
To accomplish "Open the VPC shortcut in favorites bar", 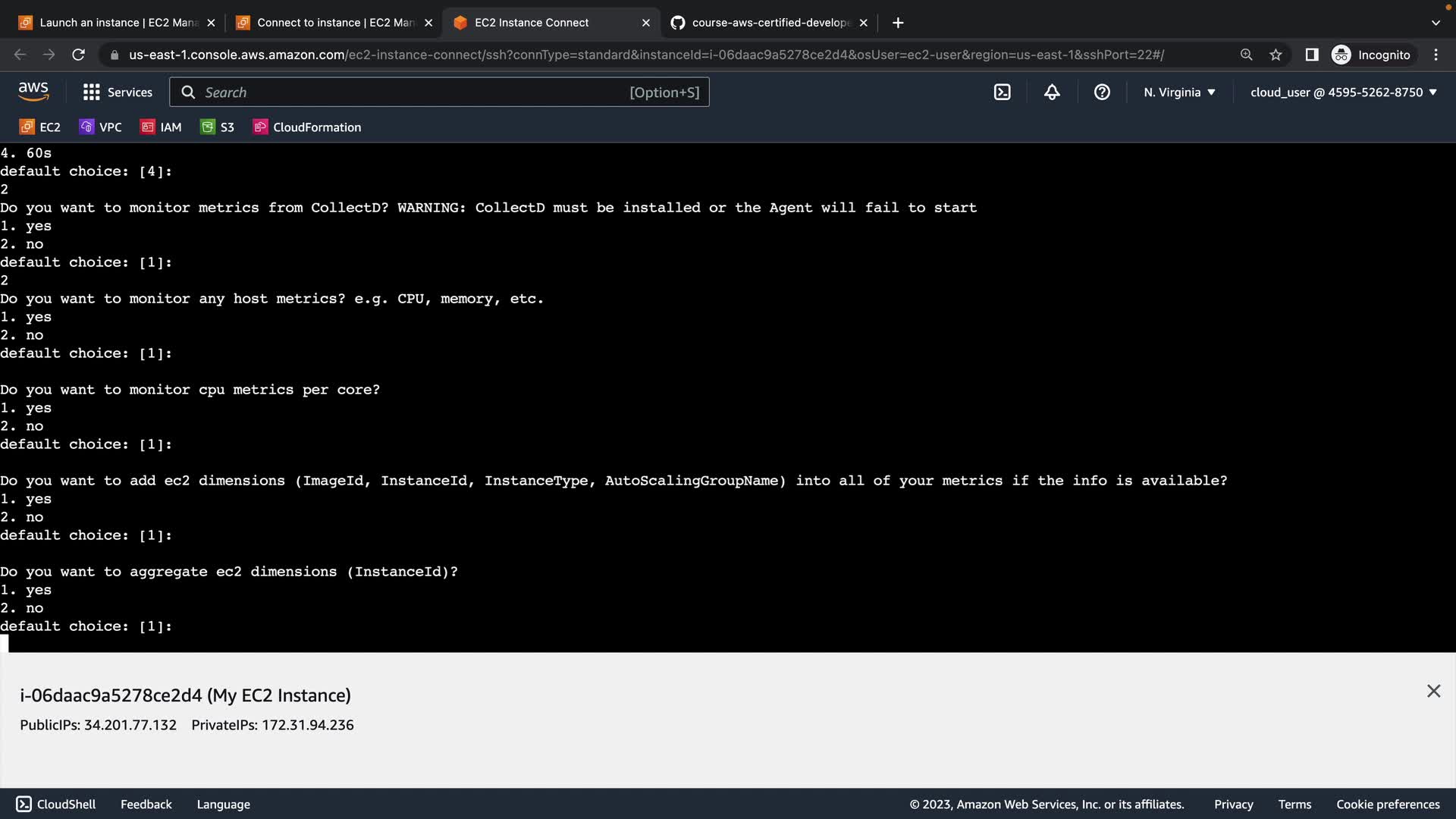I will pos(101,127).
